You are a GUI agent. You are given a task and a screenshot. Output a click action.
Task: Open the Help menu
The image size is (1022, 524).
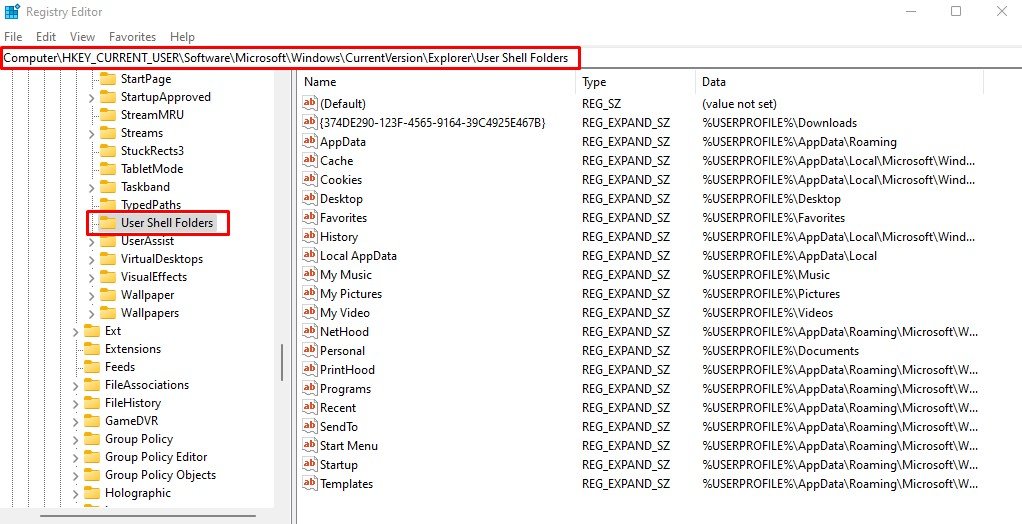[182, 36]
